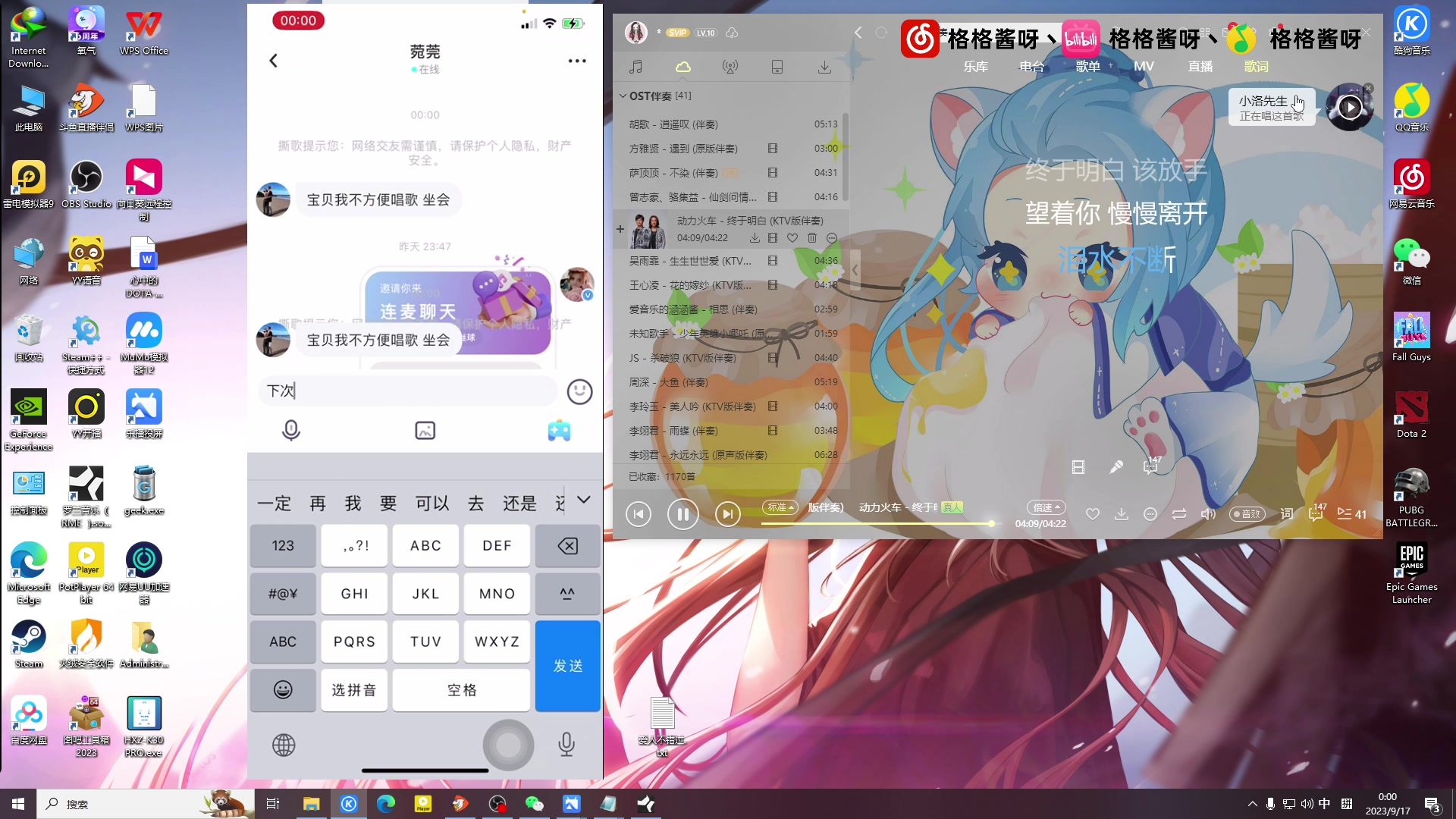Favorite the playing track in playlist row

coord(792,238)
